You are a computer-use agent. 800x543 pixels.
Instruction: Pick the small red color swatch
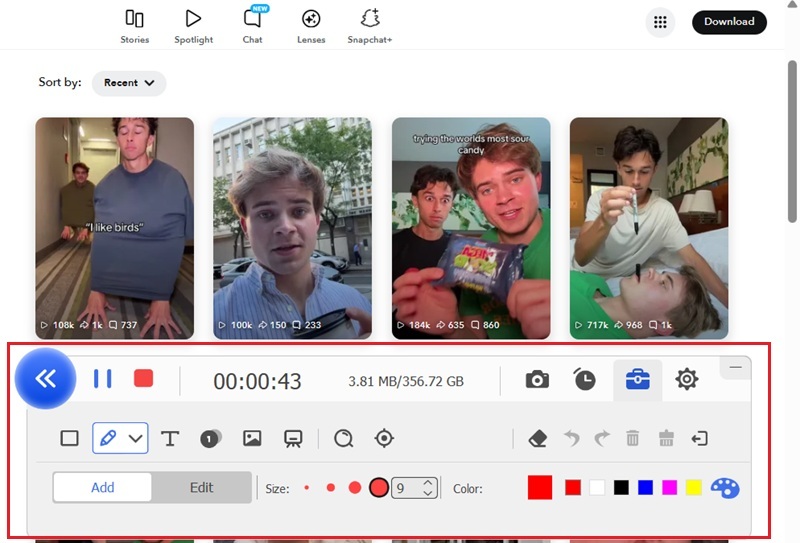573,488
